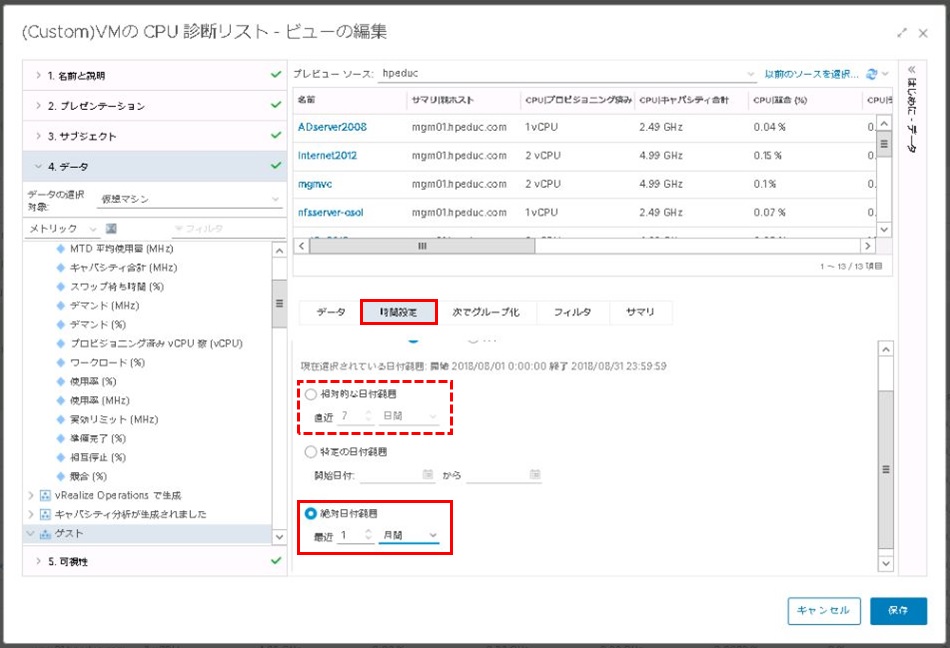Open the Internet2012 VM link
This screenshot has width=950, height=648.
pos(327,156)
